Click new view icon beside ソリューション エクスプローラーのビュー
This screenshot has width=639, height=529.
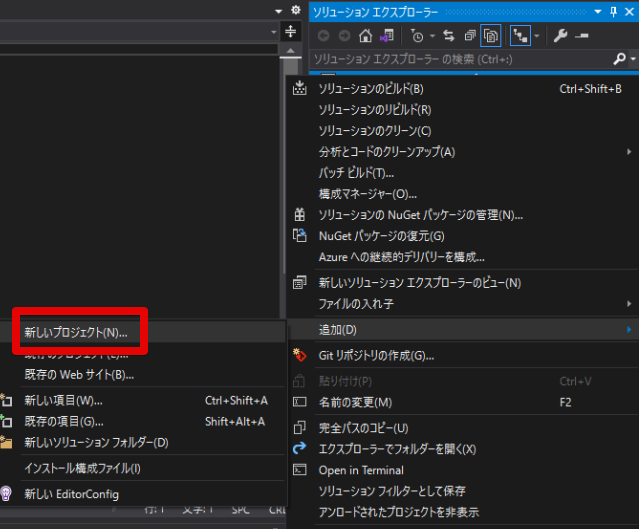point(300,282)
